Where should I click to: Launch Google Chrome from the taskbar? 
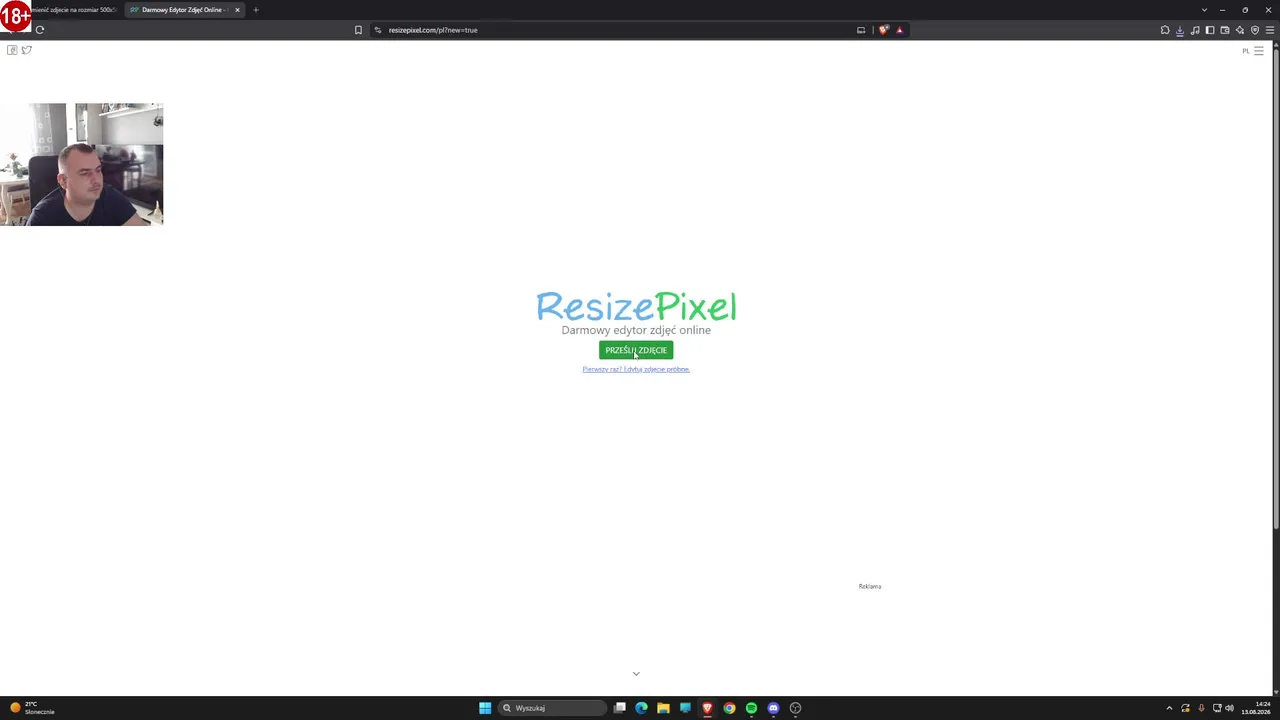(x=729, y=708)
